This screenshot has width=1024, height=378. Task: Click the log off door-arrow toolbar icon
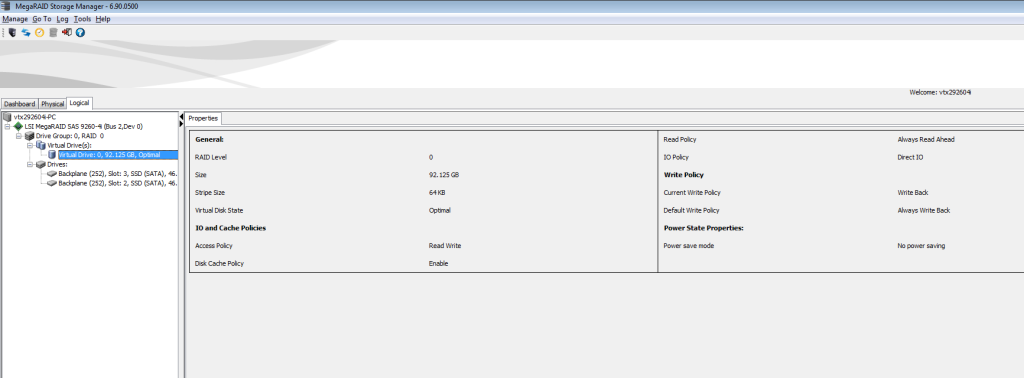coord(67,32)
